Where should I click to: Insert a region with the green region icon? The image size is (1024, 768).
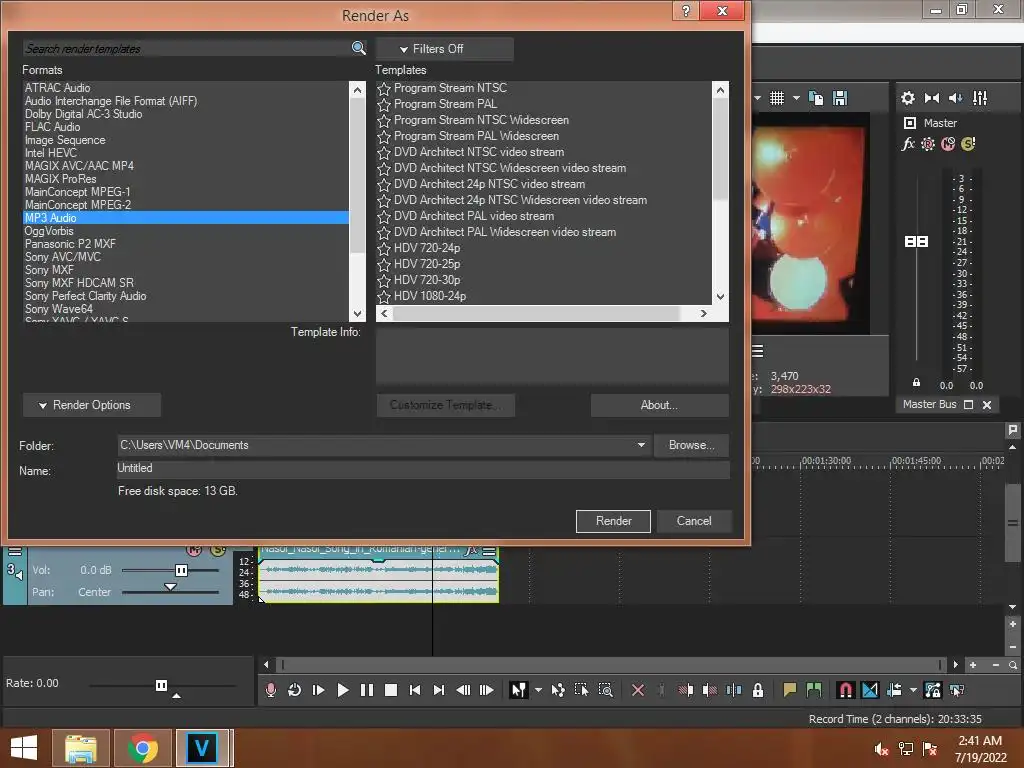814,690
